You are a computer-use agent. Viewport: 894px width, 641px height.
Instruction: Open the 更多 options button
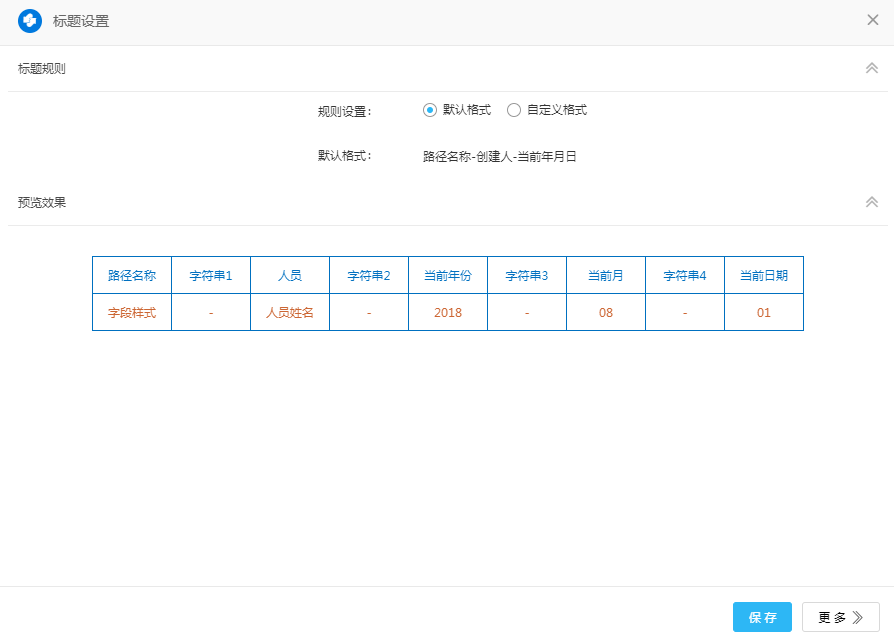(840, 617)
